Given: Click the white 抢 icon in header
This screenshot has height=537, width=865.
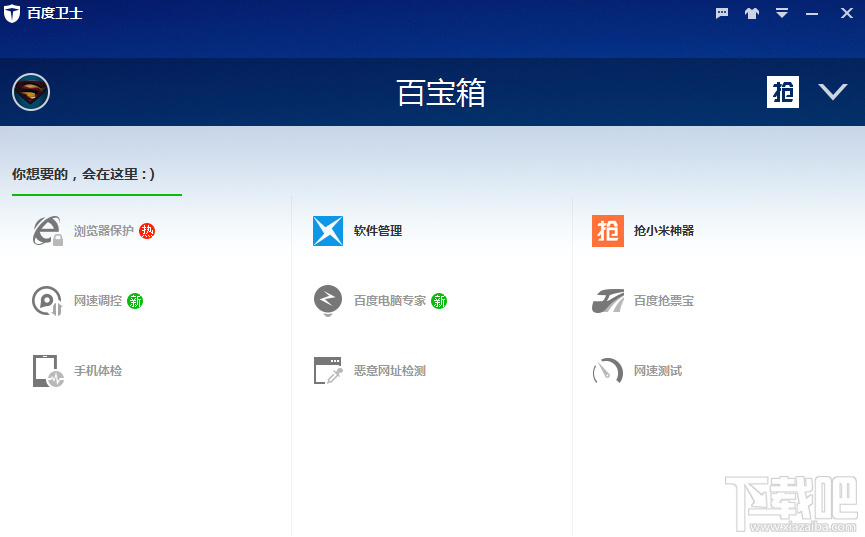Looking at the screenshot, I should tap(783, 92).
